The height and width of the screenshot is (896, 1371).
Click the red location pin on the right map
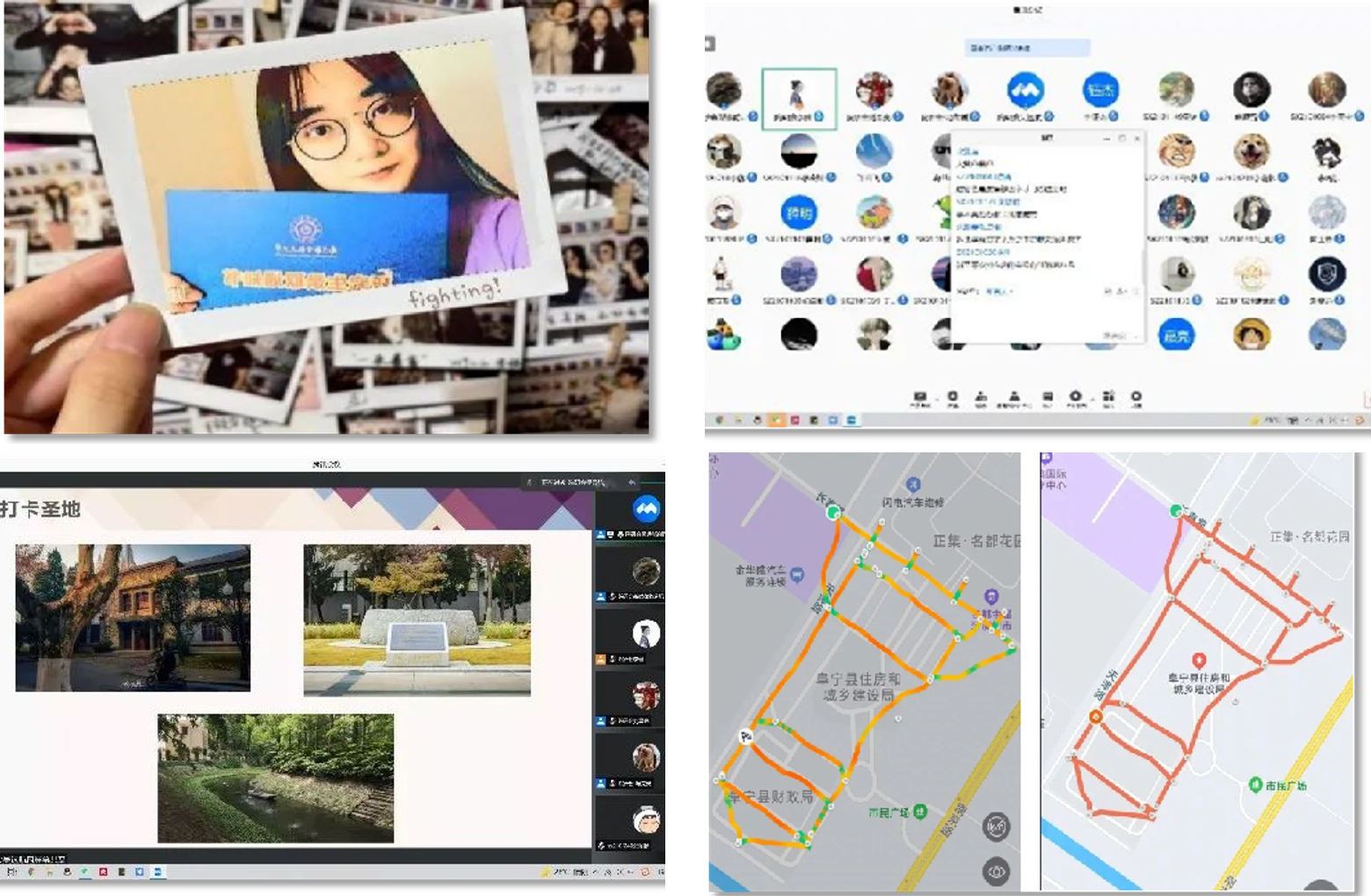pos(1198,661)
